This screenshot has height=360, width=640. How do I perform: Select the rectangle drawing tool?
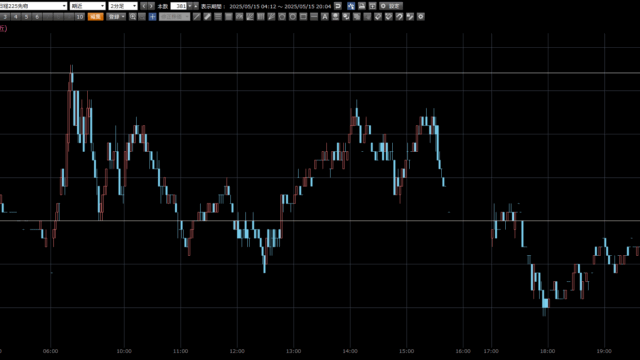point(303,17)
